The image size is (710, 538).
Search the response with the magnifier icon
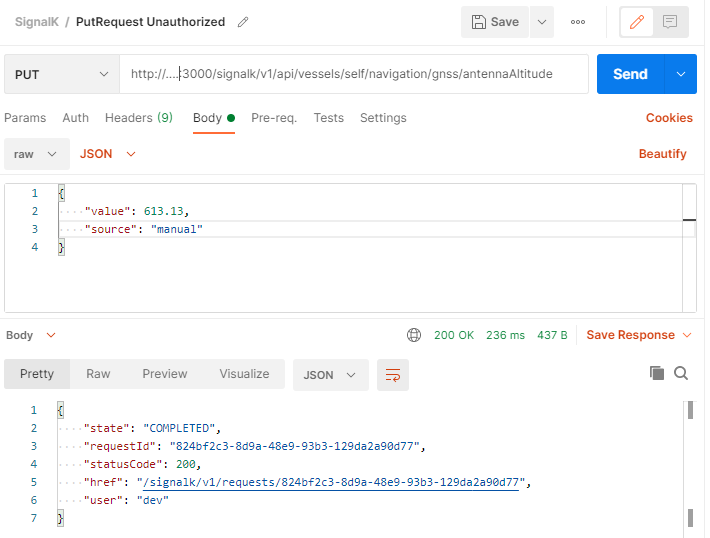coord(681,373)
